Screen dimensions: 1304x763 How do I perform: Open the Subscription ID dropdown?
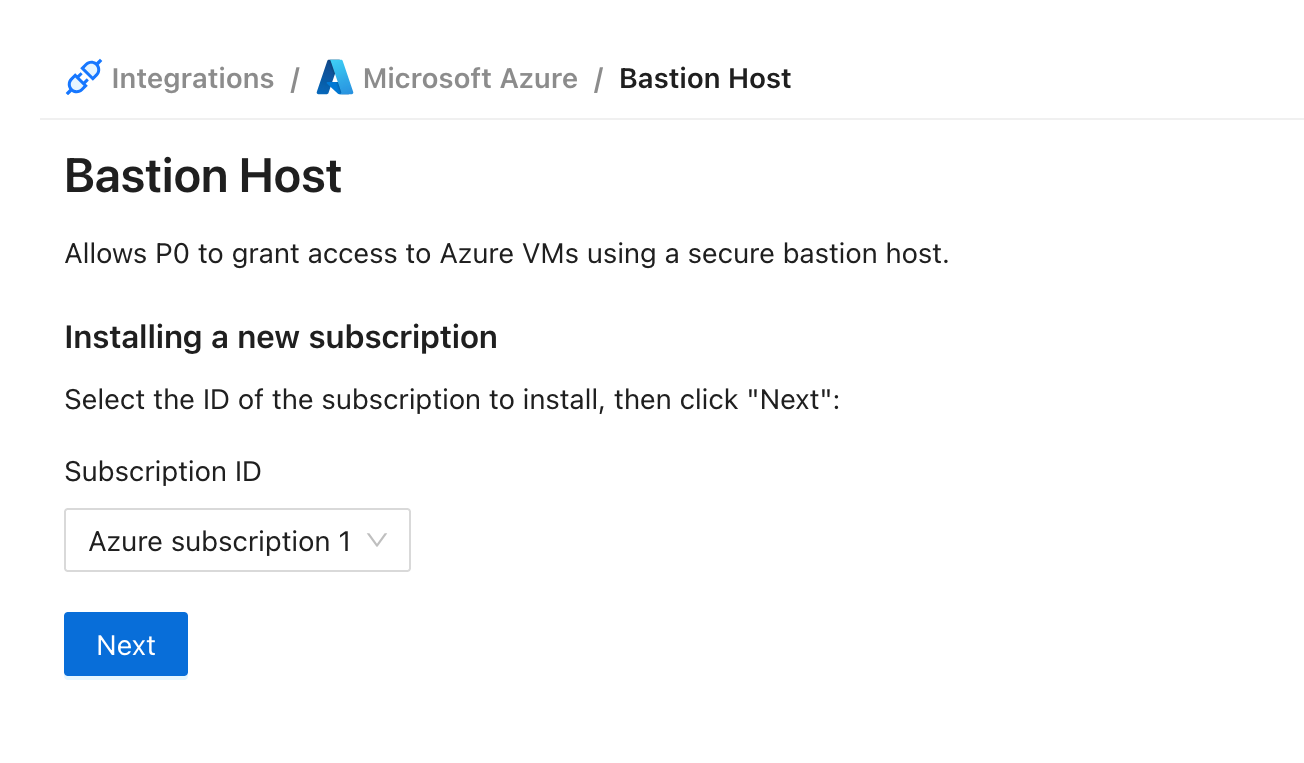[237, 541]
